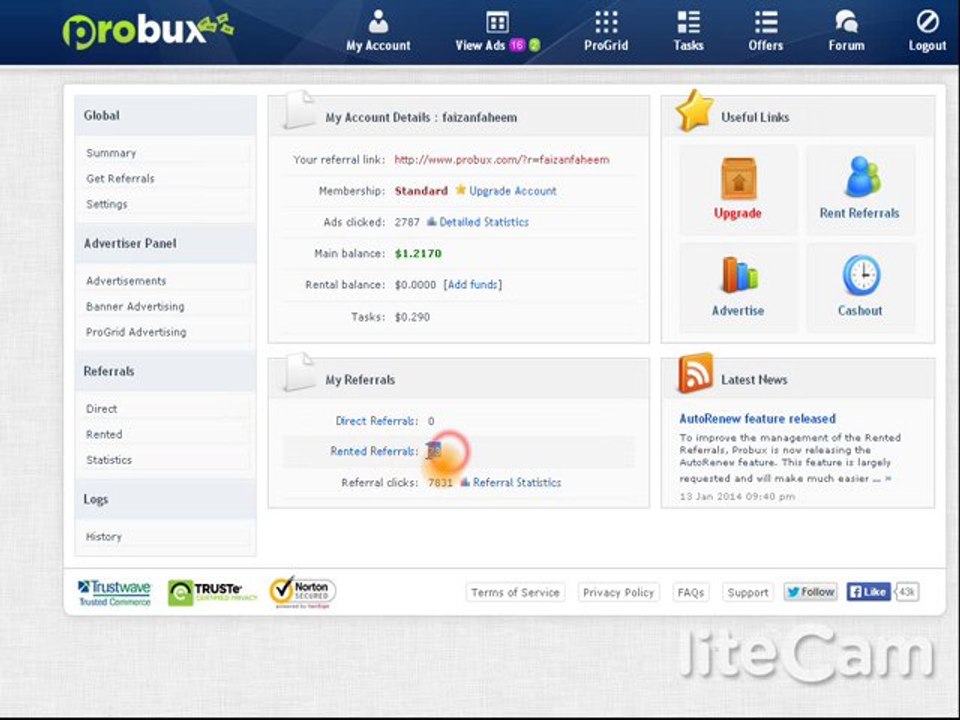This screenshot has height=720, width=960.
Task: Click the Logout circle icon
Action: coord(928,22)
